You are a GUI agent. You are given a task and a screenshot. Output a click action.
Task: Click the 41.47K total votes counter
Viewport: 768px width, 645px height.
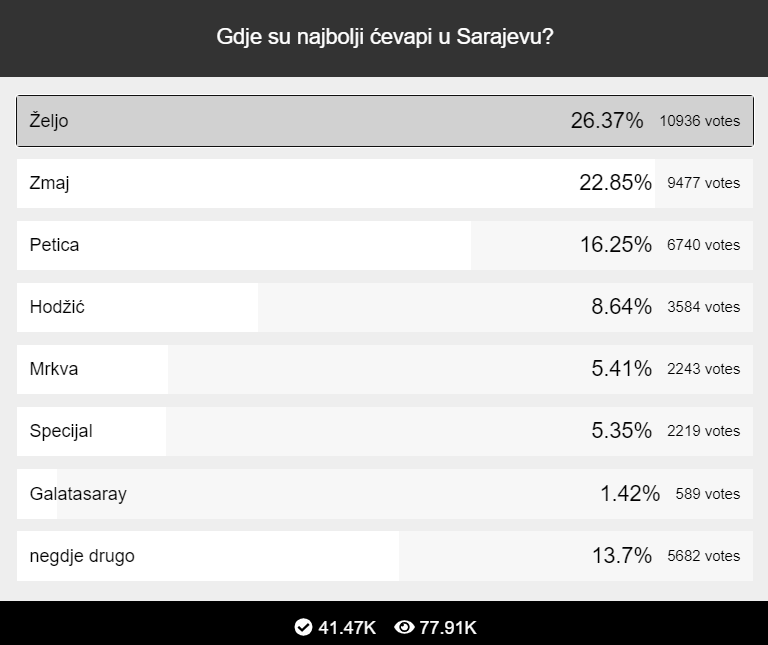[347, 627]
